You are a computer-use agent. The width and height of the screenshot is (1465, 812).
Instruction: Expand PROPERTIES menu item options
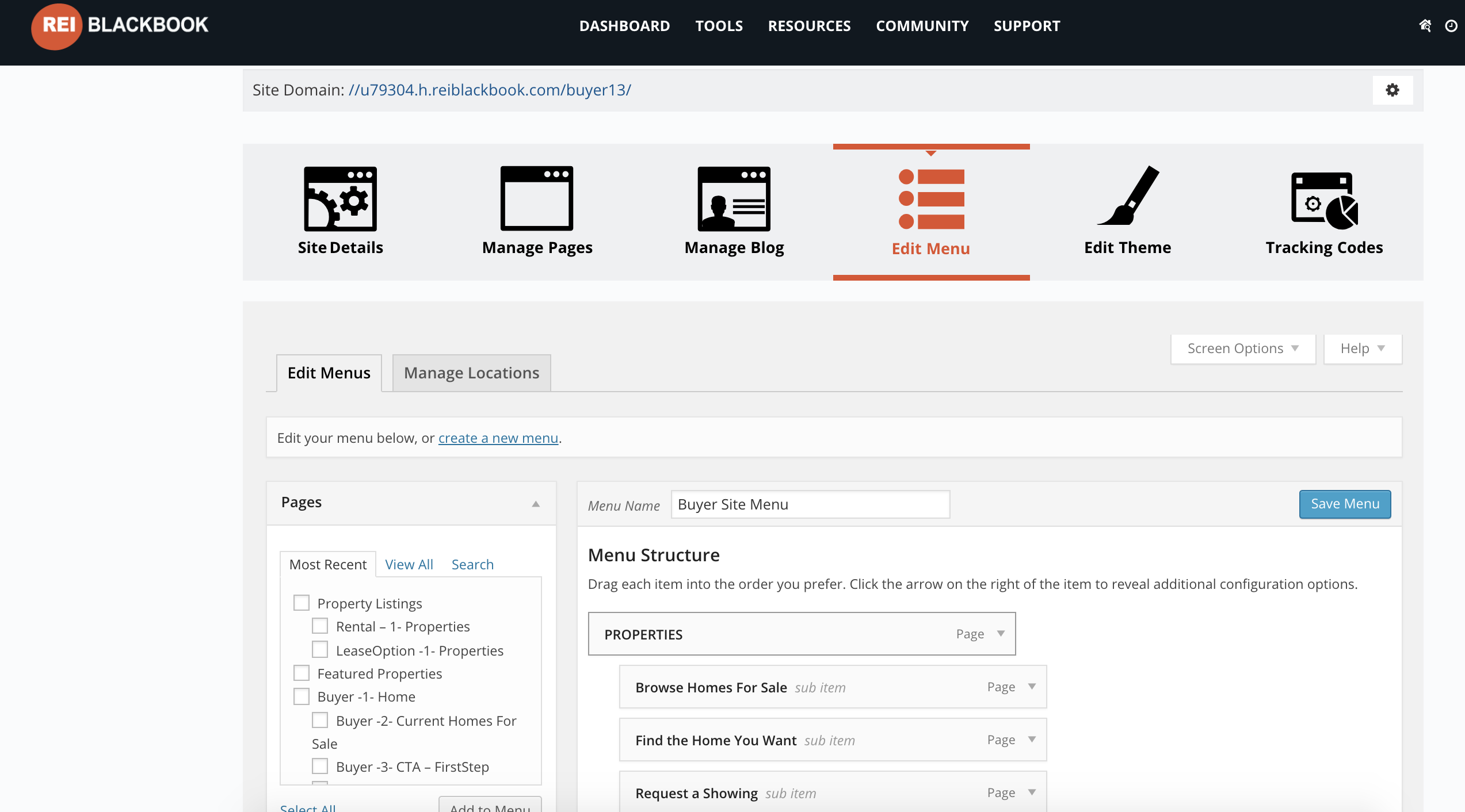(1001, 634)
